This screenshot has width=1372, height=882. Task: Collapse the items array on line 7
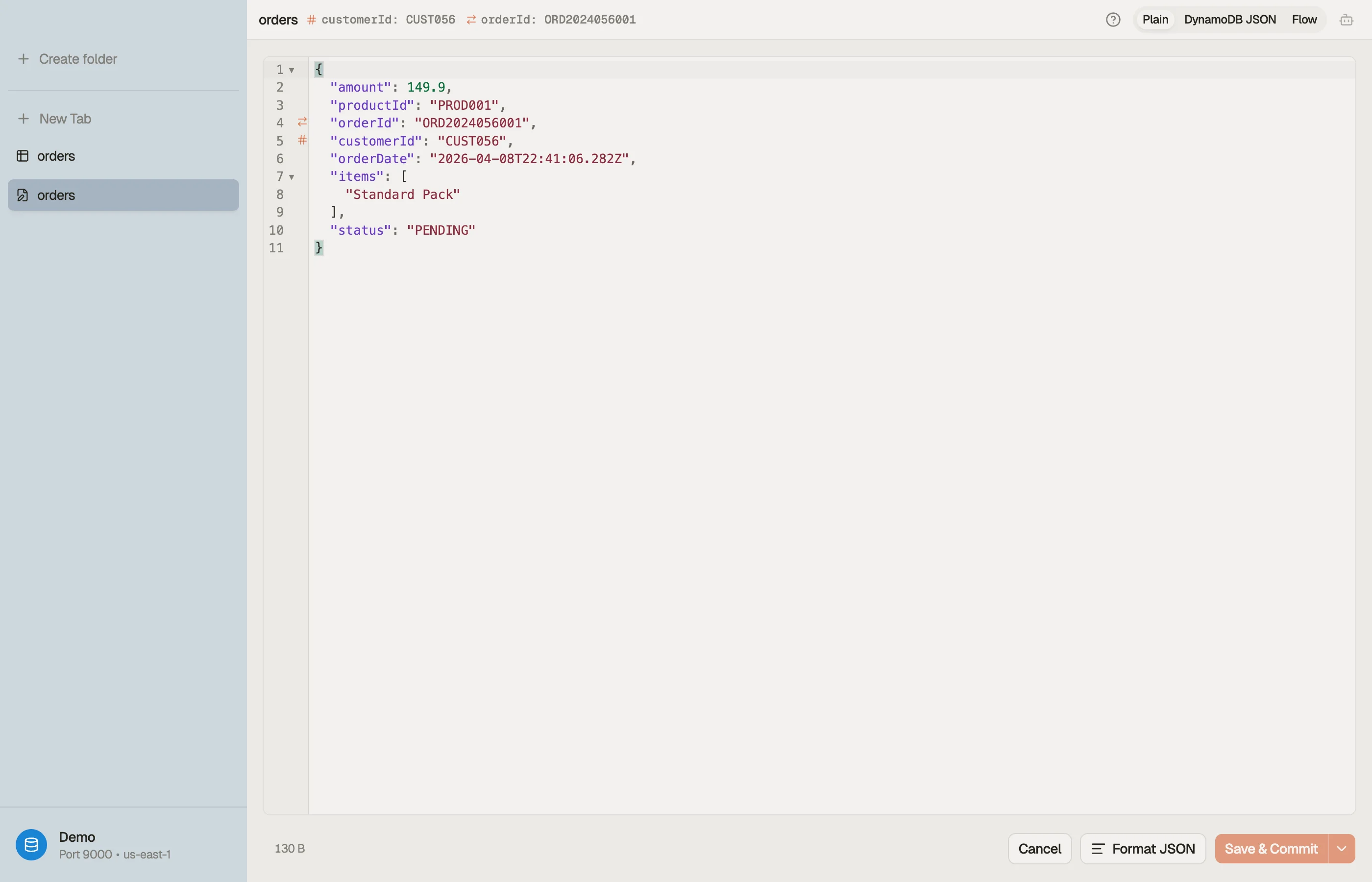pyautogui.click(x=292, y=177)
